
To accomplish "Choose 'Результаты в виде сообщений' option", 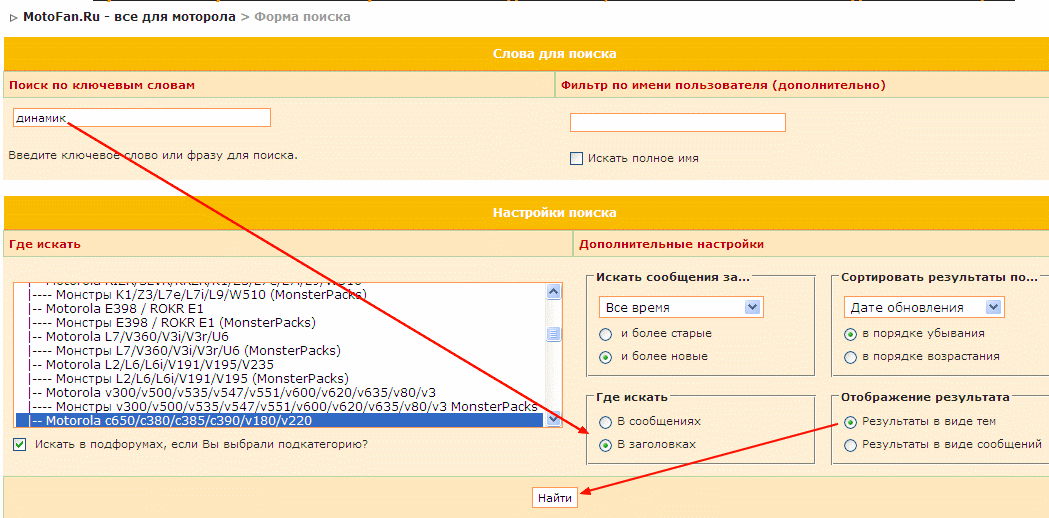I will tap(850, 445).
